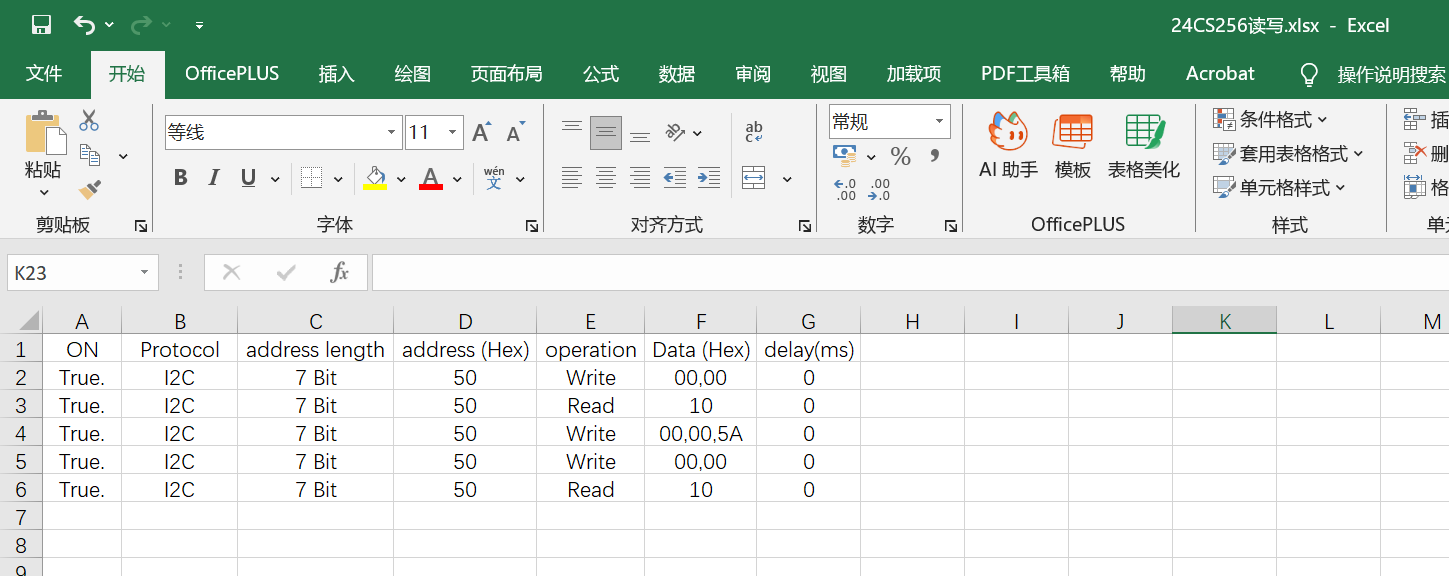Toggle Wrap Text button
Screen dimensions: 1449x576
coord(754,131)
